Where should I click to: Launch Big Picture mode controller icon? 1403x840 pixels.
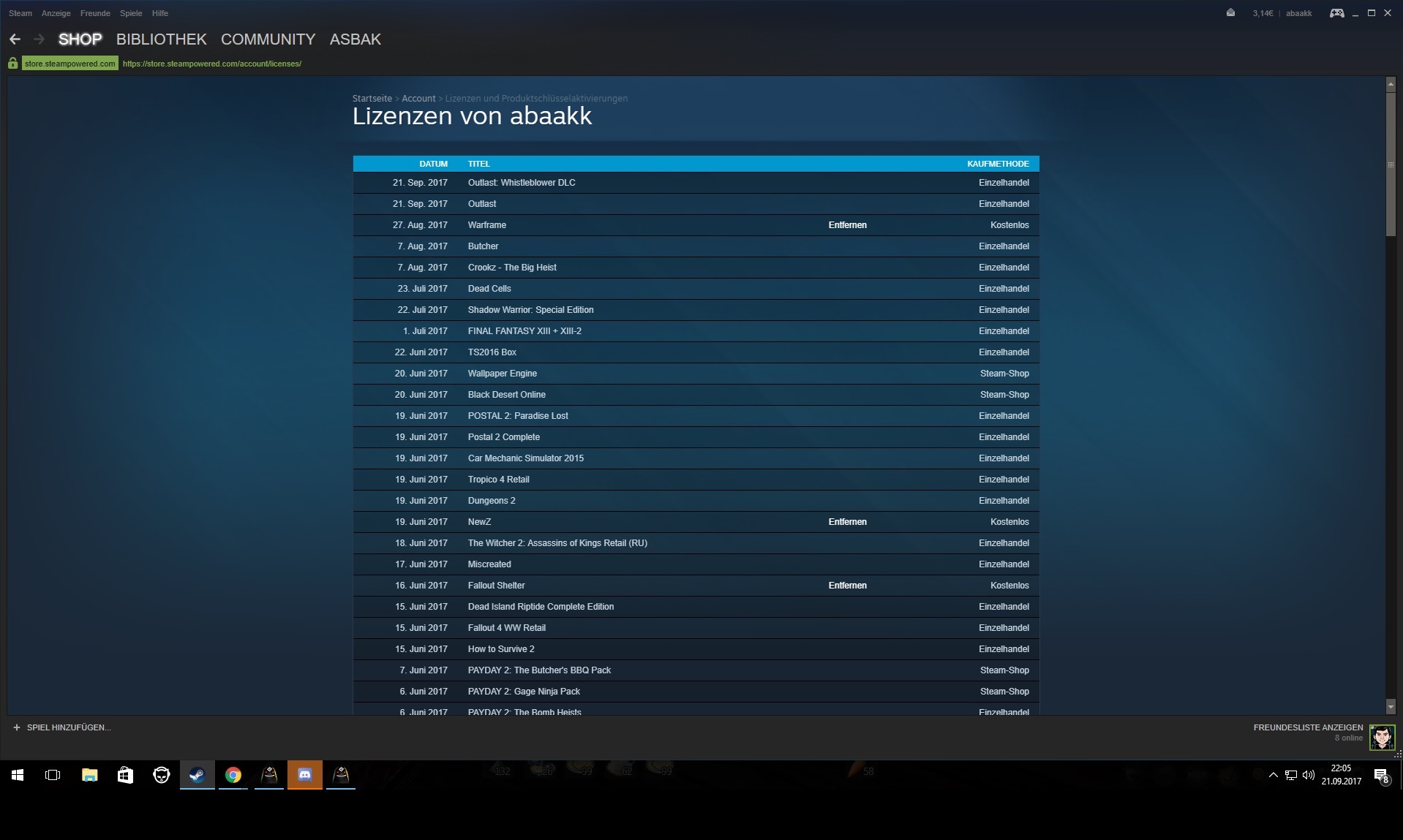click(x=1336, y=13)
